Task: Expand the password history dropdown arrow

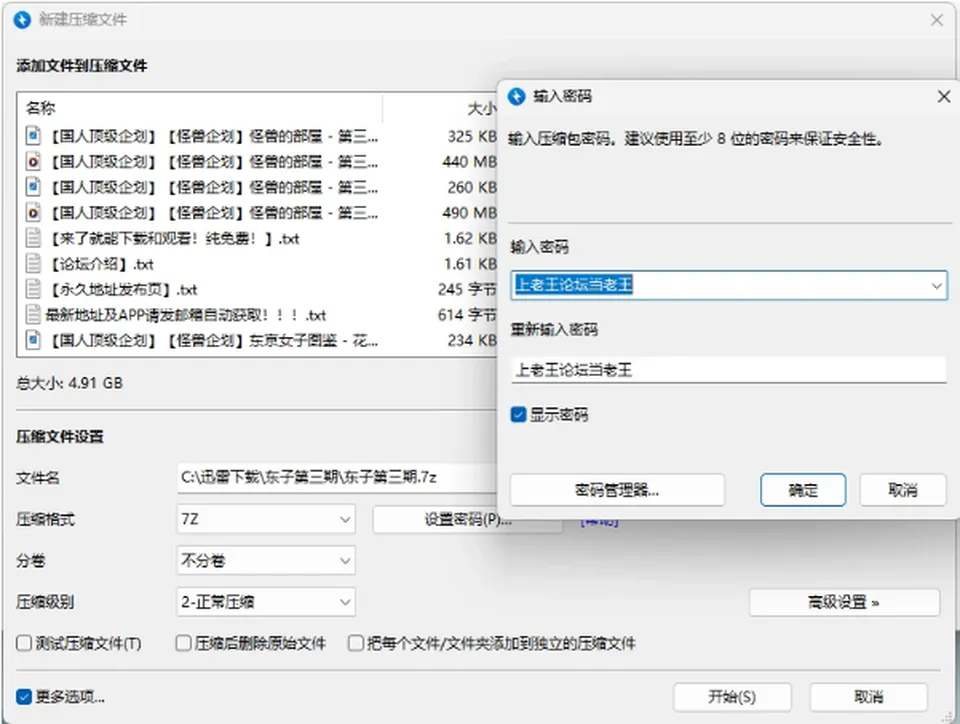Action: pos(936,285)
